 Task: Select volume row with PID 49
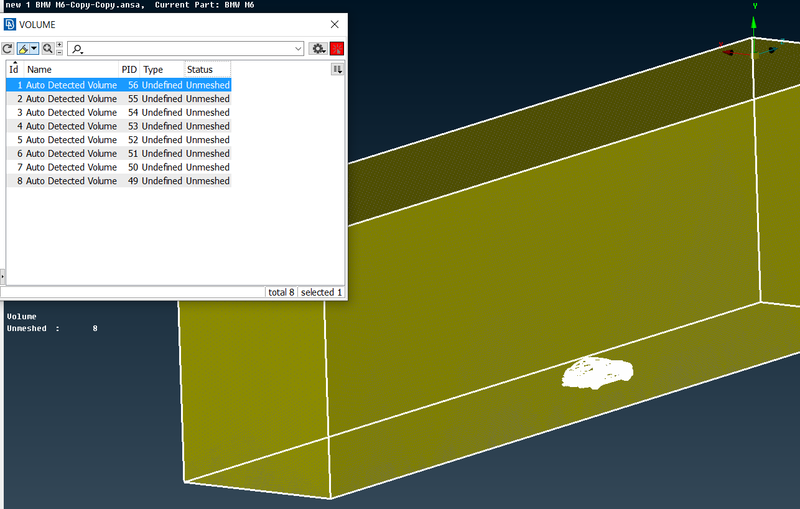click(x=119, y=181)
